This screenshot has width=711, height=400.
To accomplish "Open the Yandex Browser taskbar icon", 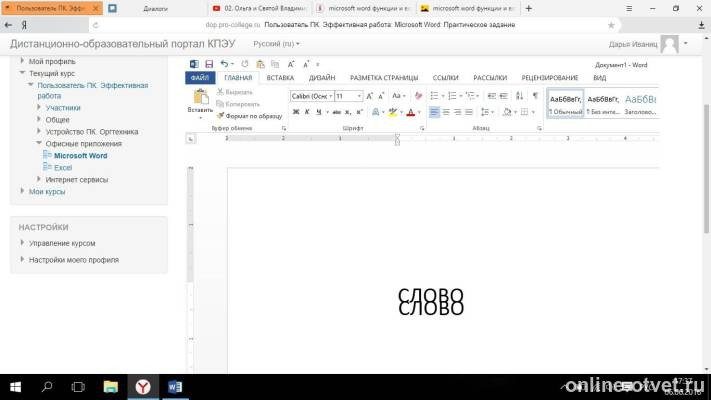I will coord(143,387).
